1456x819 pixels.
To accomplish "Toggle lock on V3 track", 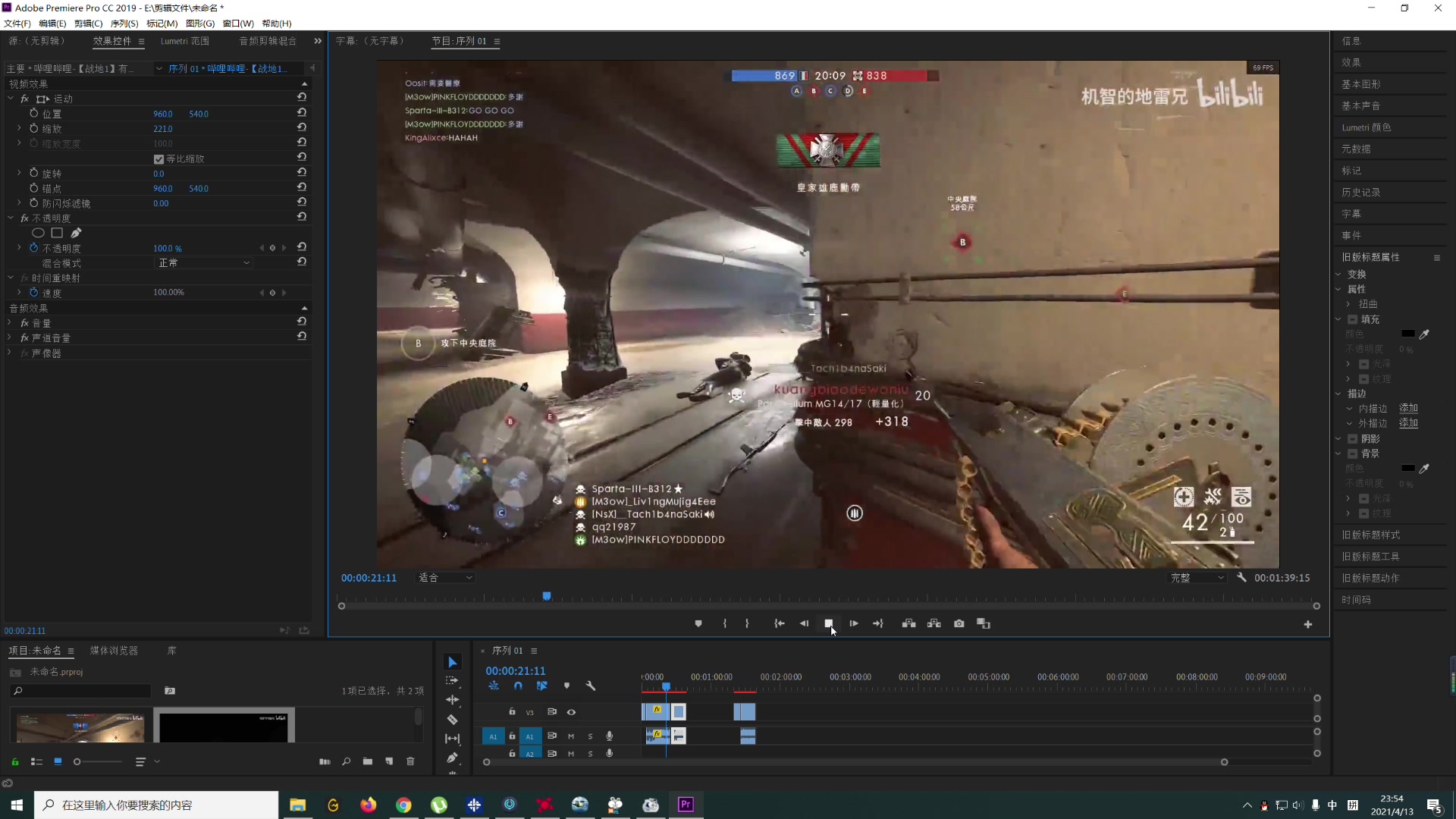I will (512, 712).
